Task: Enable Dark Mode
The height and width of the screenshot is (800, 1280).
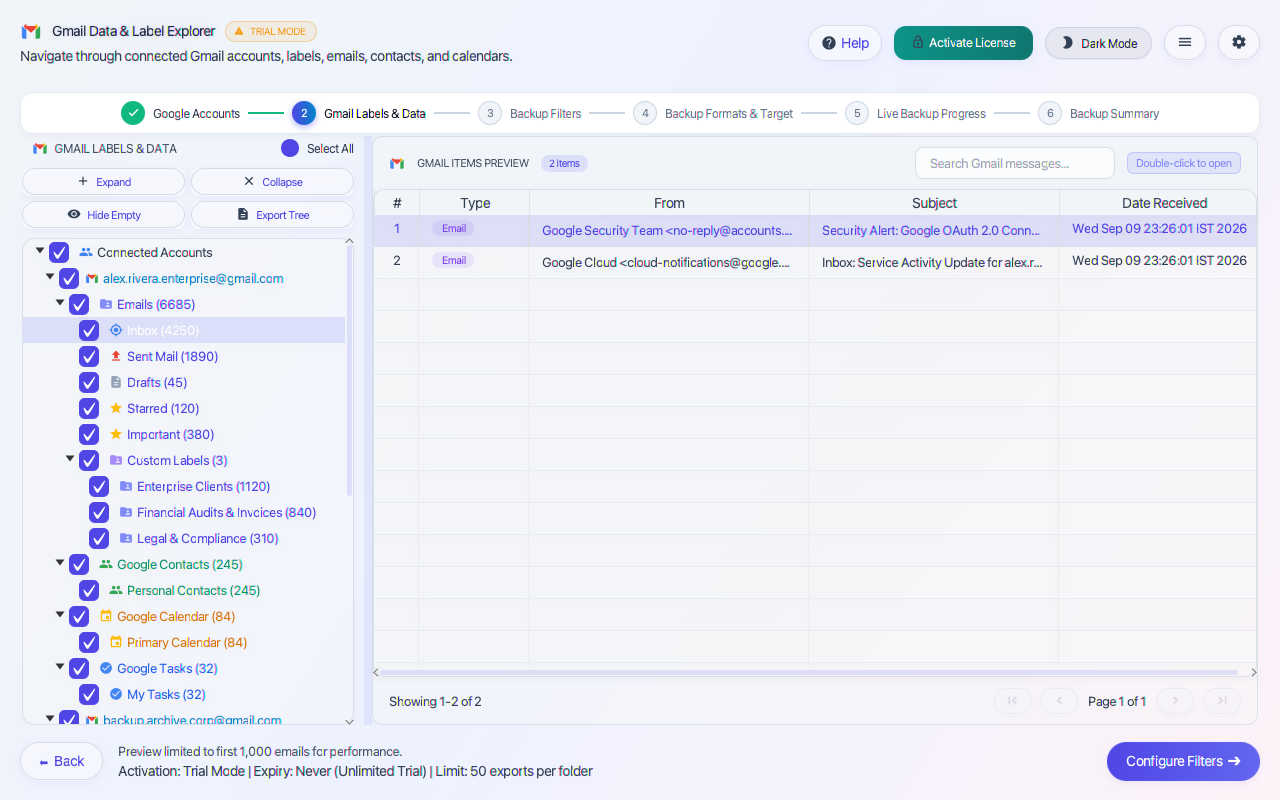Action: tap(1099, 43)
